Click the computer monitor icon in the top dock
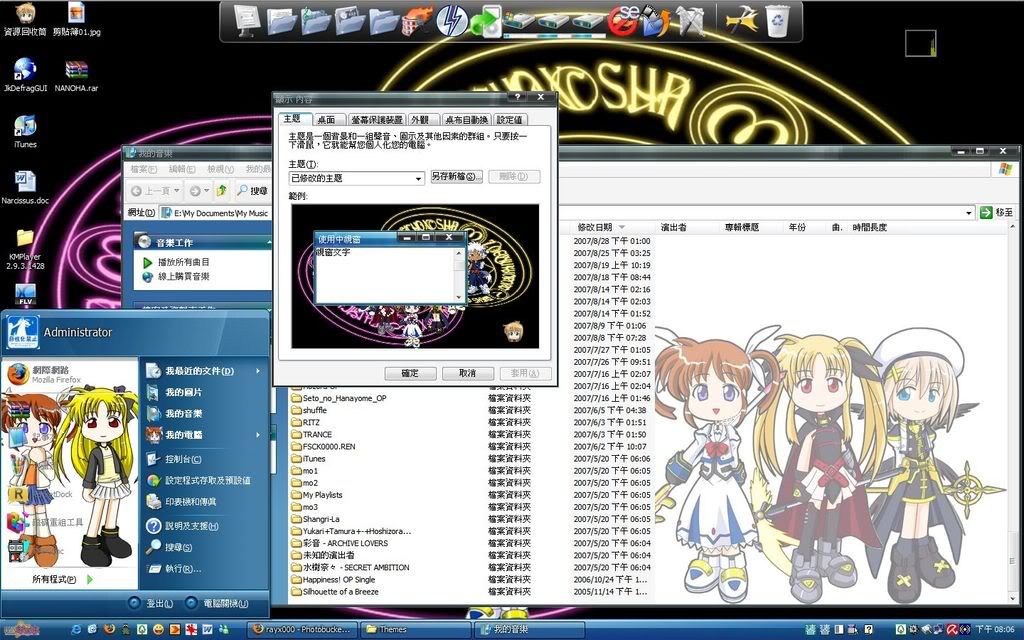 (247, 20)
